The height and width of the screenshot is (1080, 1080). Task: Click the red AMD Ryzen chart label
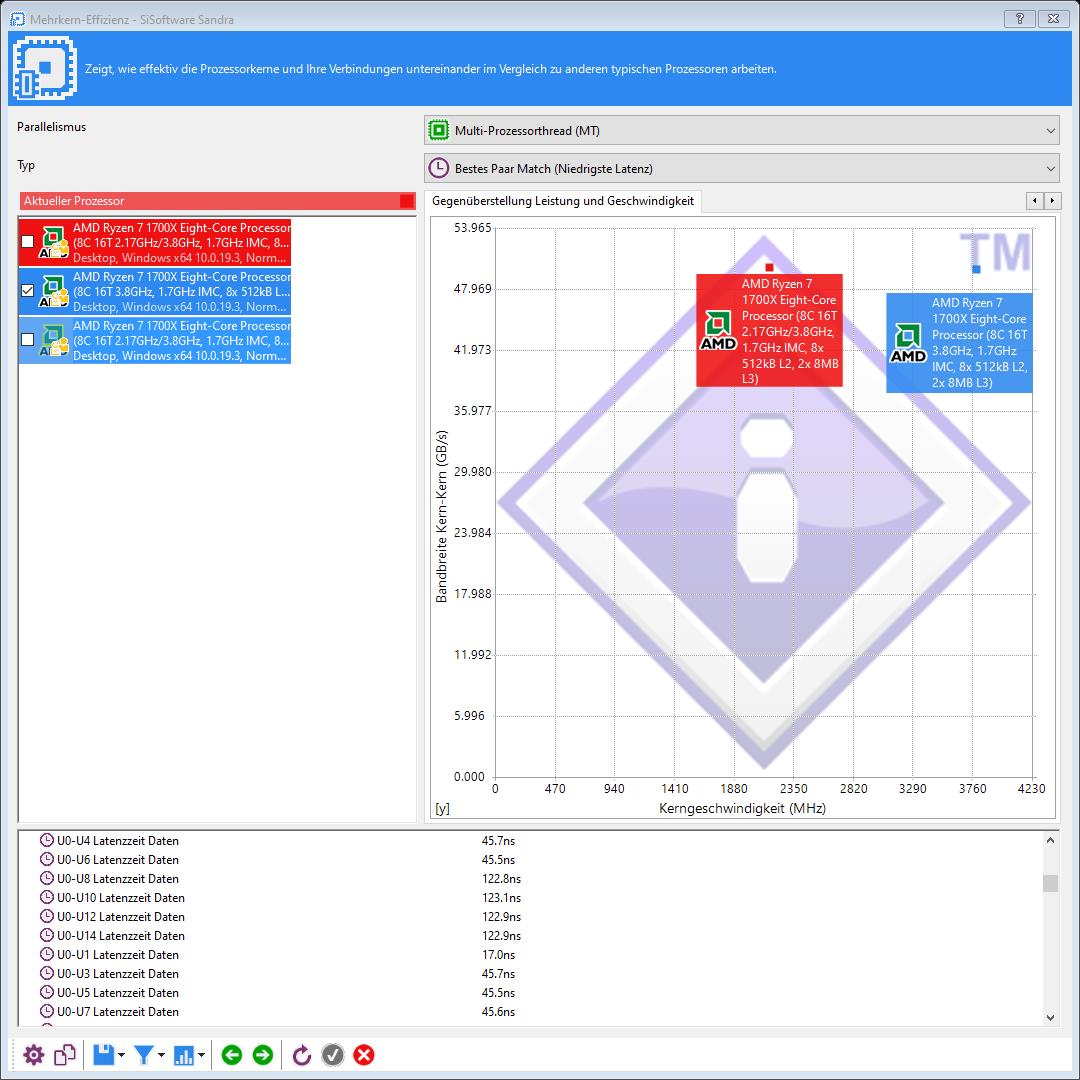tap(769, 331)
